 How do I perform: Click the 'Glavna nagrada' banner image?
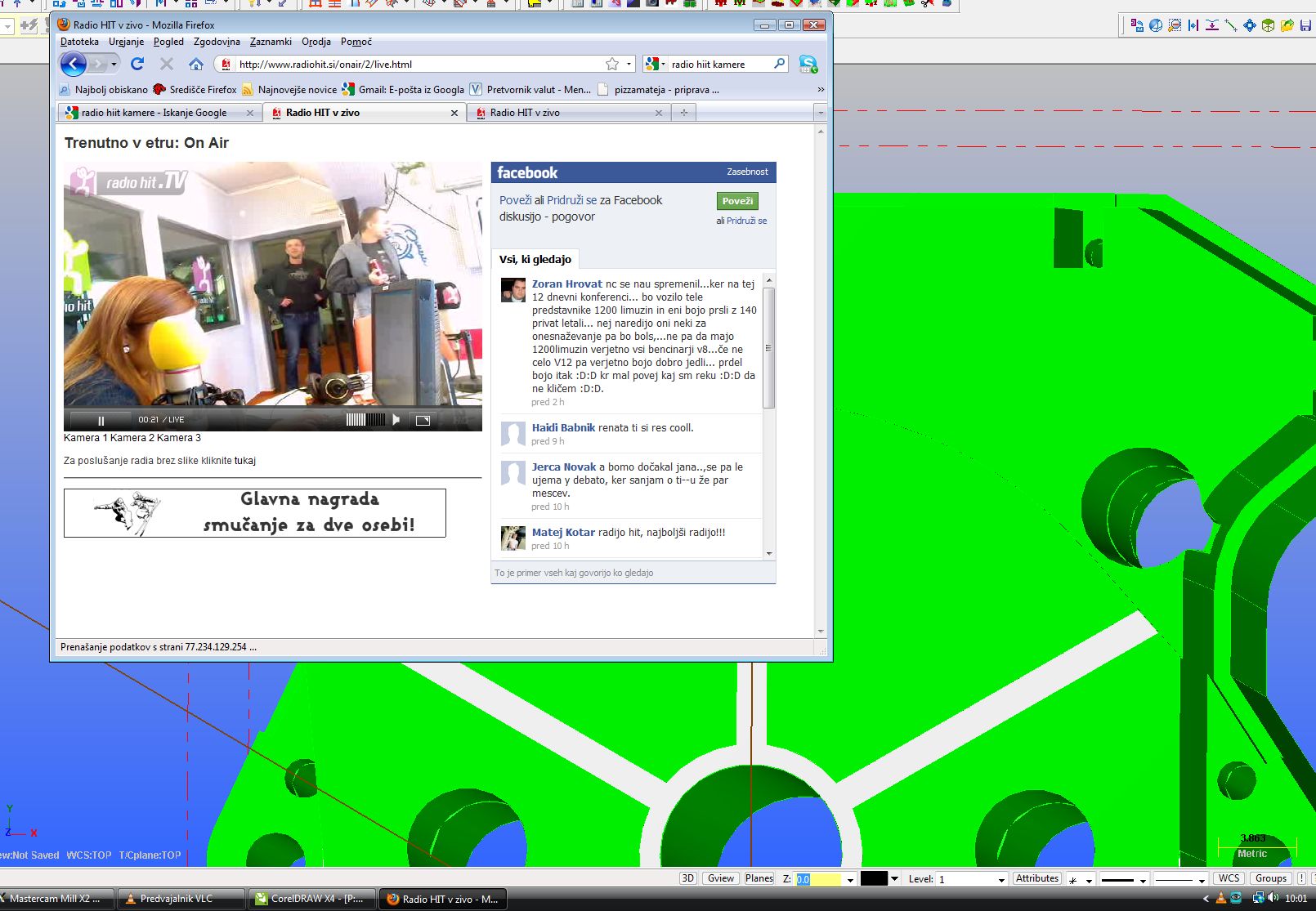pyautogui.click(x=255, y=513)
